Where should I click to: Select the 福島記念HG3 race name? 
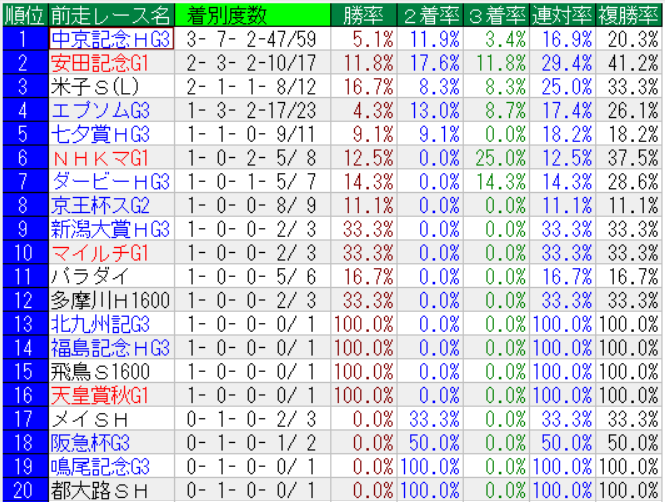(110, 348)
